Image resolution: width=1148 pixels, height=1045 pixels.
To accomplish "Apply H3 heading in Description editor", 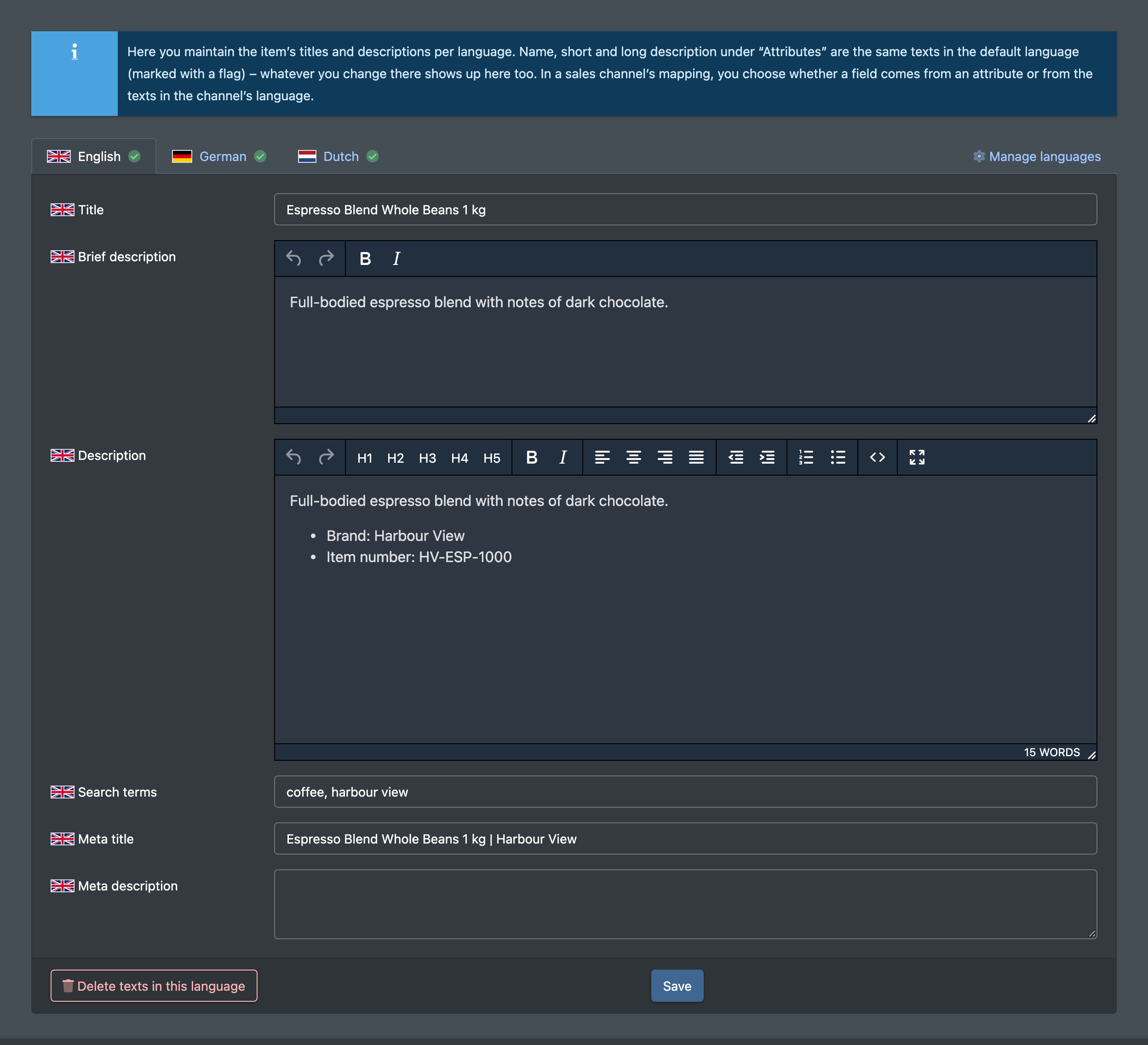I will coord(427,458).
